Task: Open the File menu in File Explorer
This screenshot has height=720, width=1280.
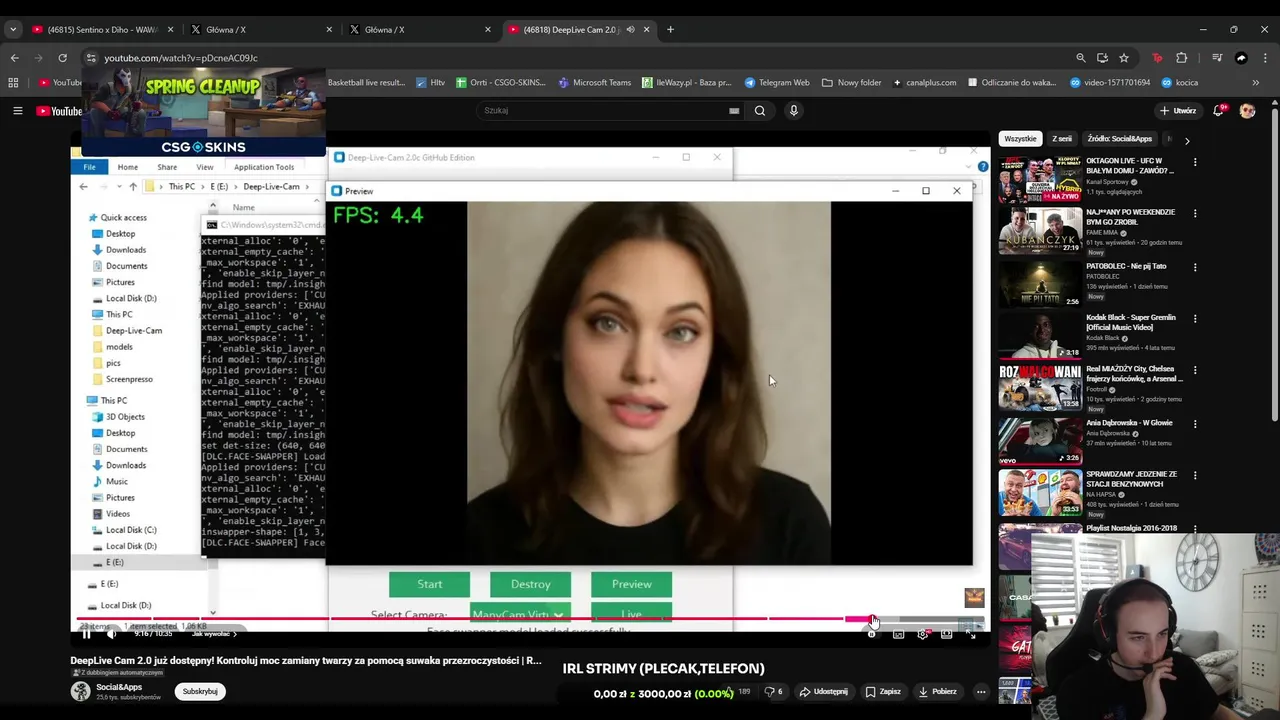Action: click(x=89, y=167)
